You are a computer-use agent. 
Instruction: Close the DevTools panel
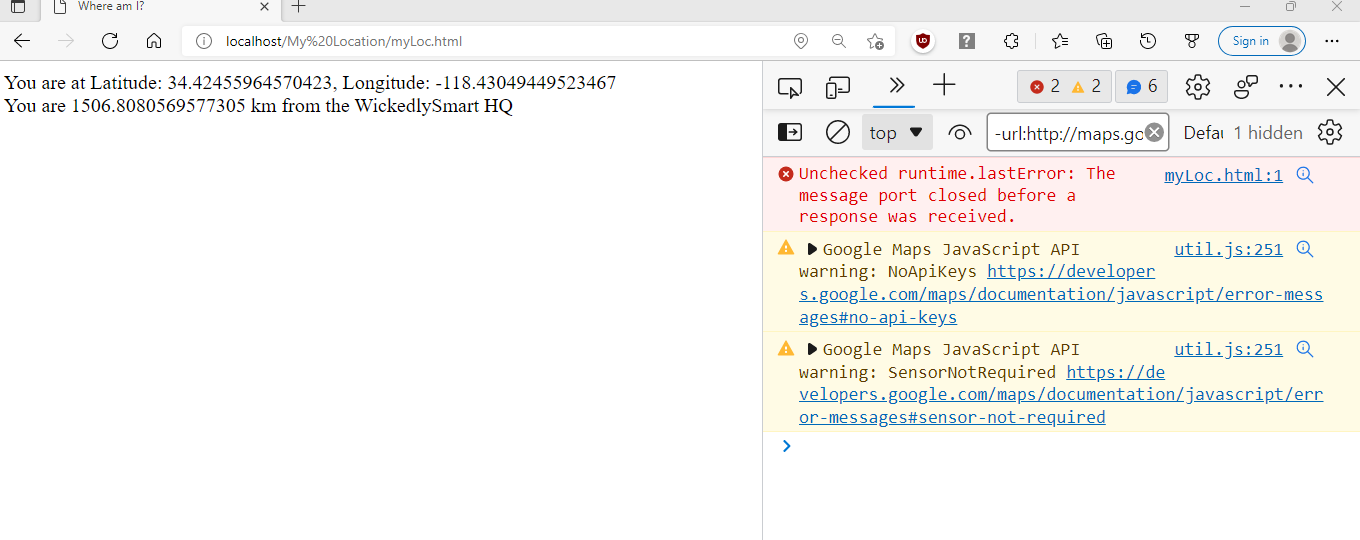[1336, 87]
